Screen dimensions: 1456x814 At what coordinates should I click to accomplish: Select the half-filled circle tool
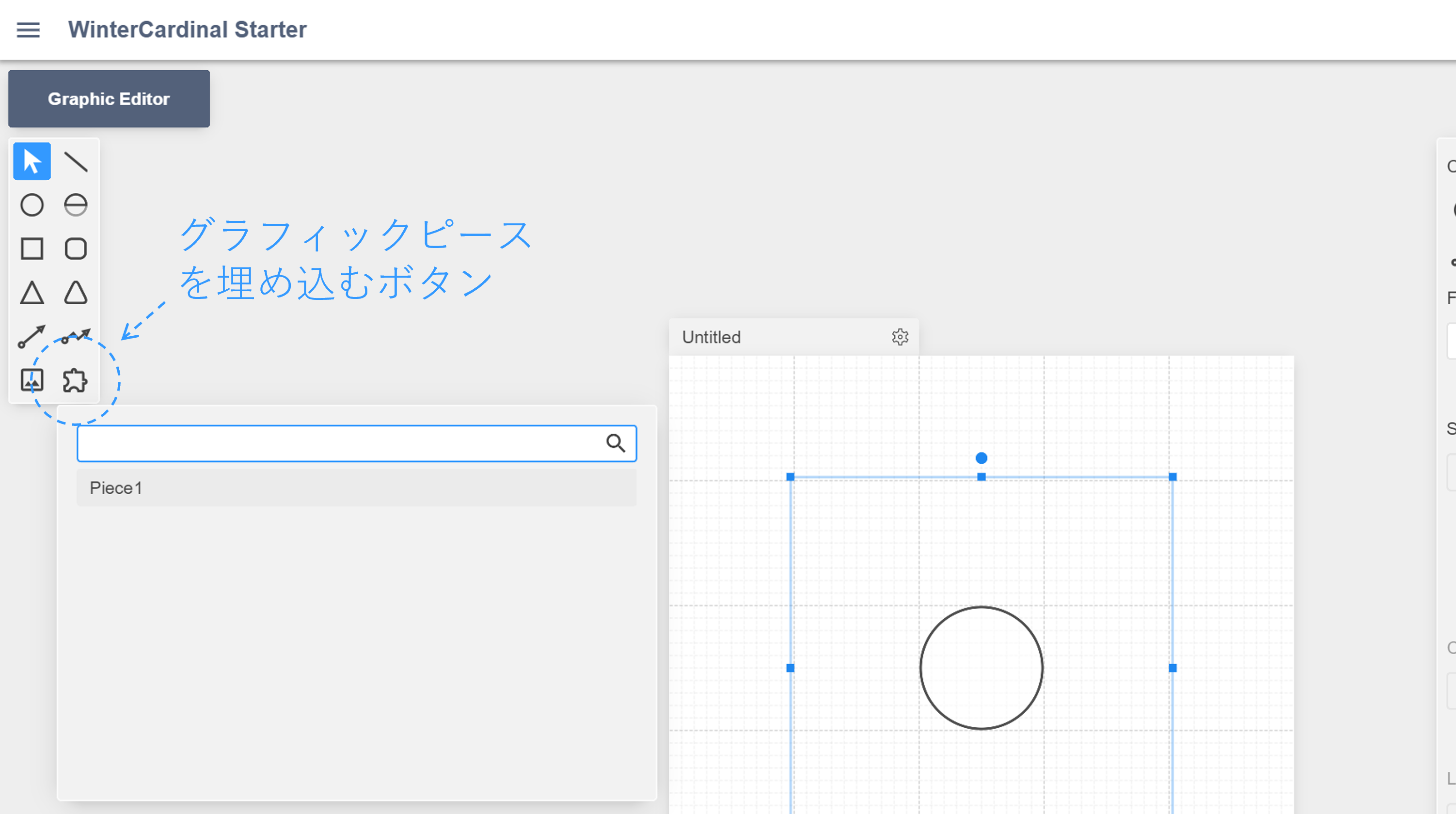[x=76, y=204]
